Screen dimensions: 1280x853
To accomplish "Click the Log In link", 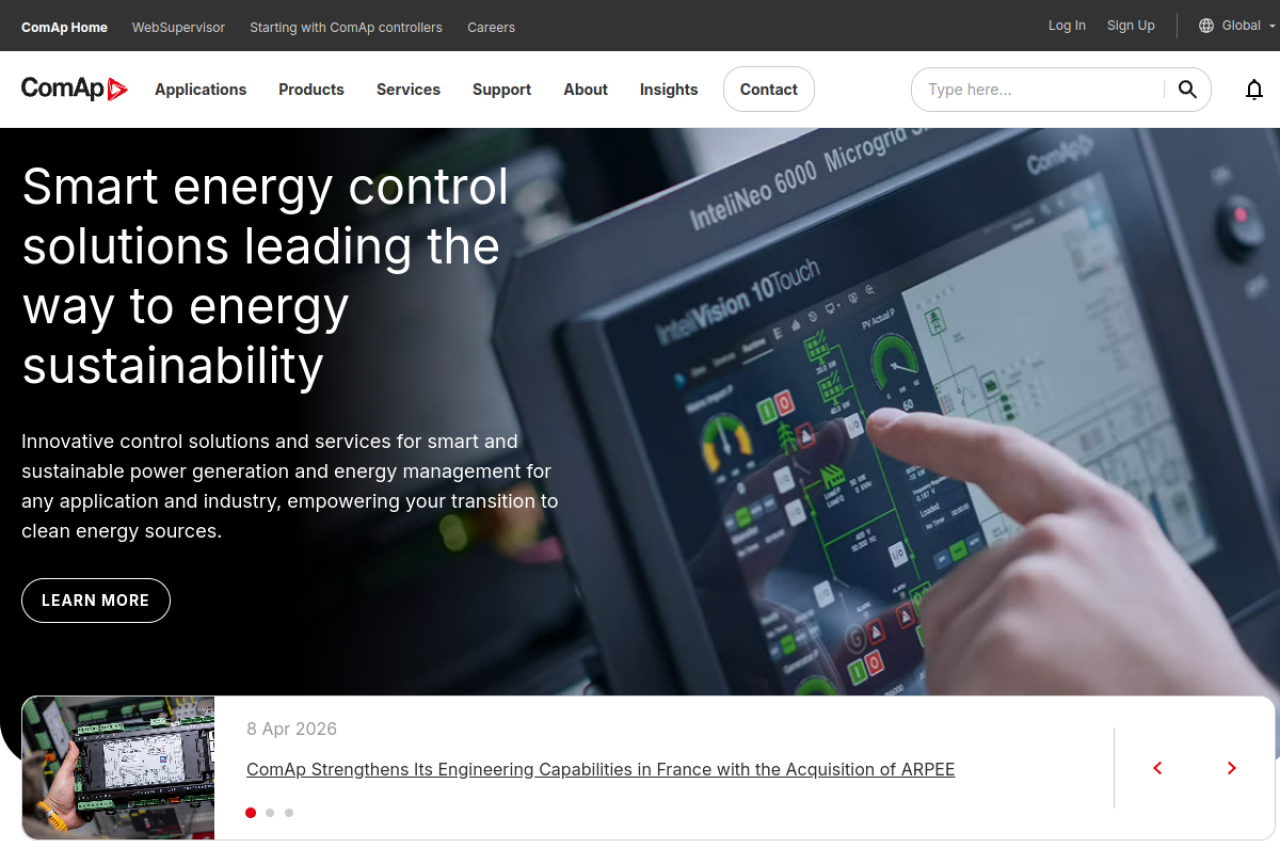I will [1066, 26].
